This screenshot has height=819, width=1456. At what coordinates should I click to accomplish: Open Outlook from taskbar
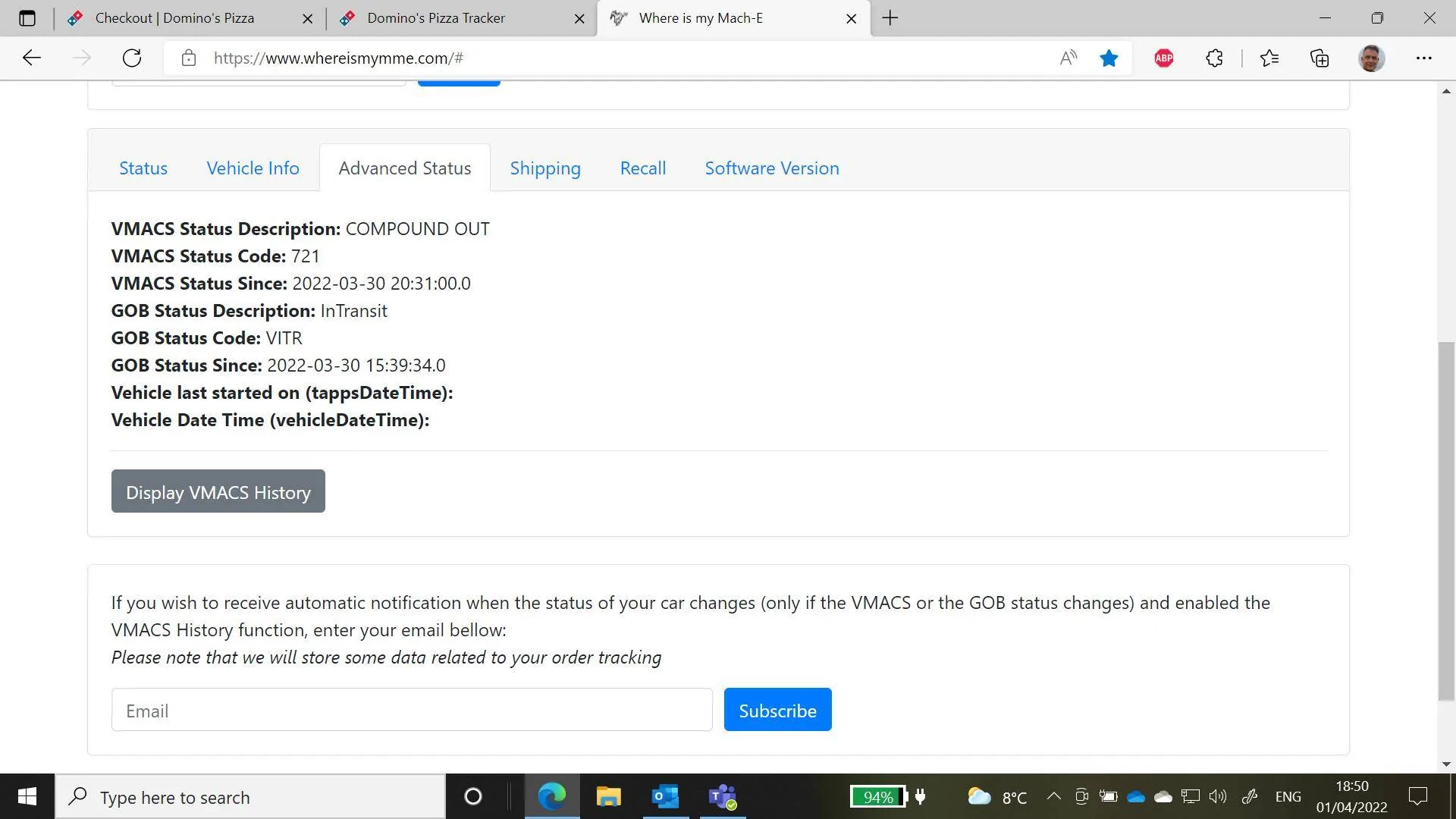(665, 796)
